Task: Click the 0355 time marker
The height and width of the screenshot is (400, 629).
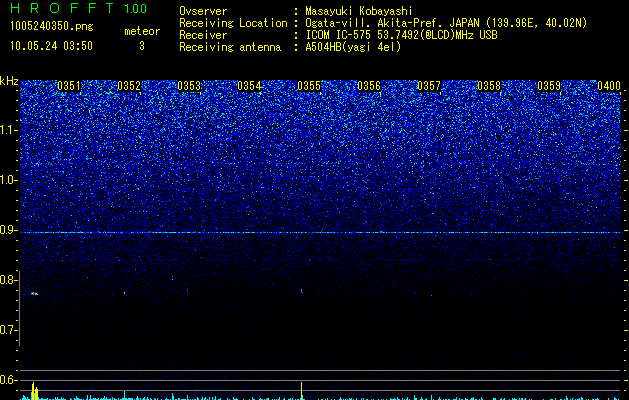Action: click(x=309, y=86)
